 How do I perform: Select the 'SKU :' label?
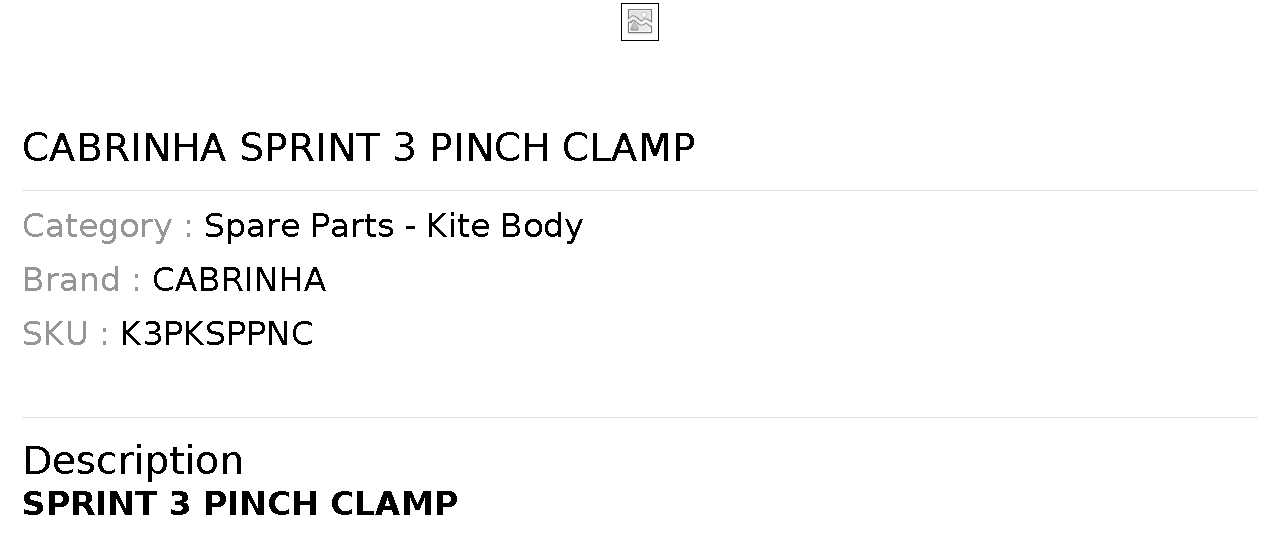coord(66,334)
